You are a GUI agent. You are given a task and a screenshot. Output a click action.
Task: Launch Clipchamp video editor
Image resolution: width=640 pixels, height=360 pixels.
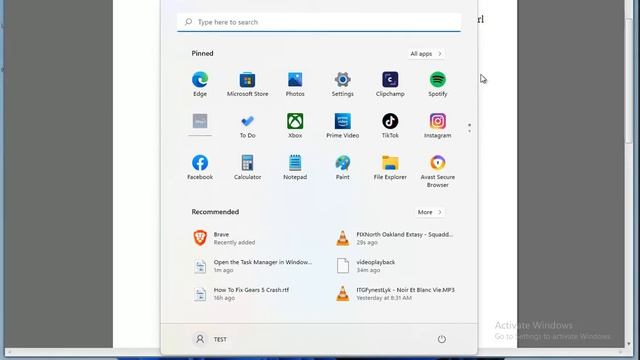click(x=390, y=84)
